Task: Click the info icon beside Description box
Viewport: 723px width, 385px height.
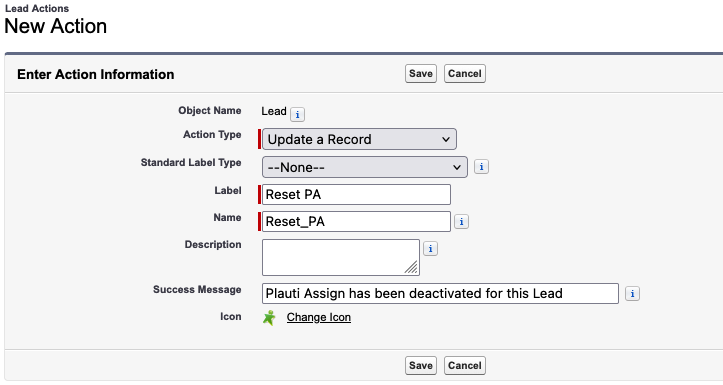Action: (x=430, y=249)
